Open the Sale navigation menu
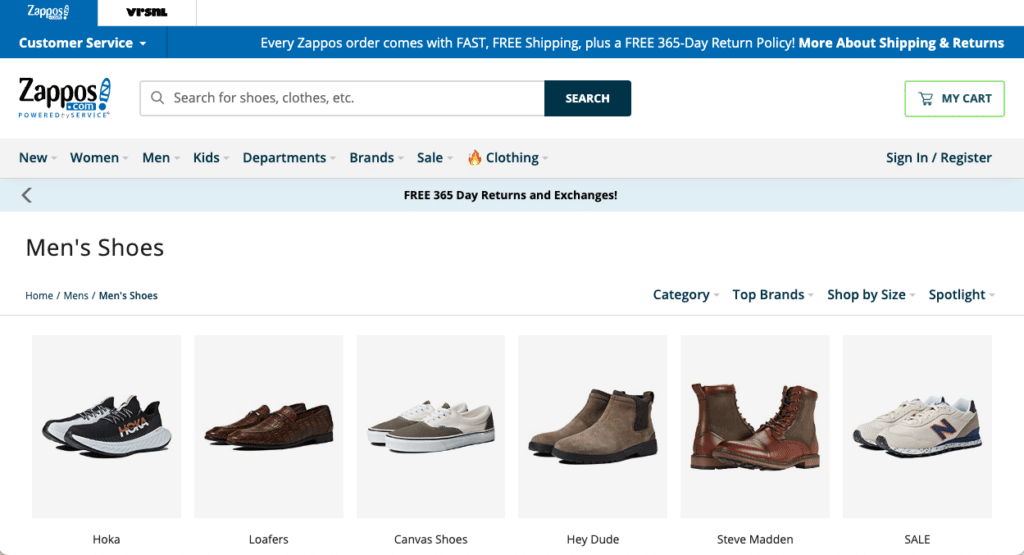1024x555 pixels. click(x=435, y=157)
